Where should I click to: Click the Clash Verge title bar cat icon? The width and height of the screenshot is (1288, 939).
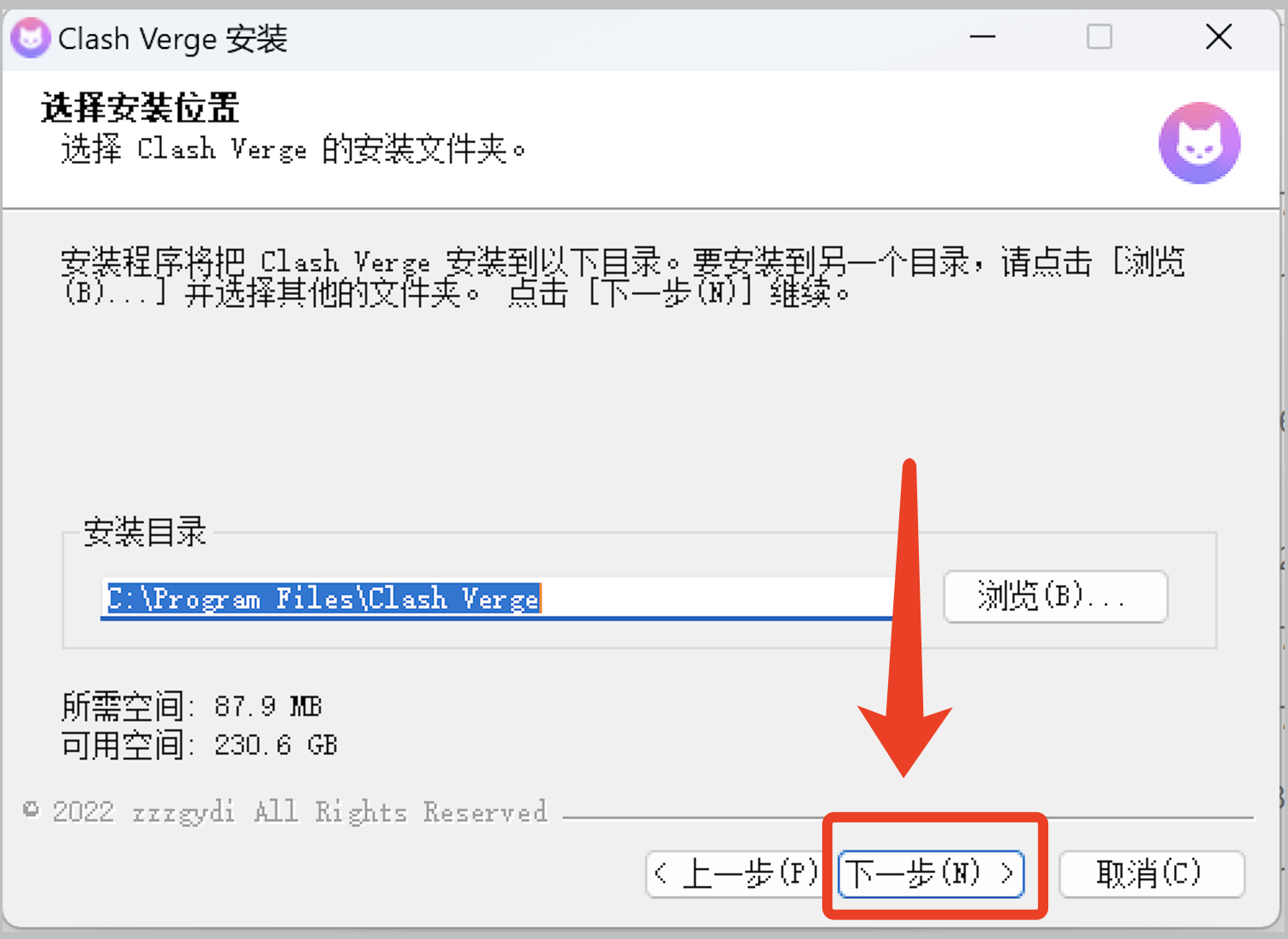30,38
